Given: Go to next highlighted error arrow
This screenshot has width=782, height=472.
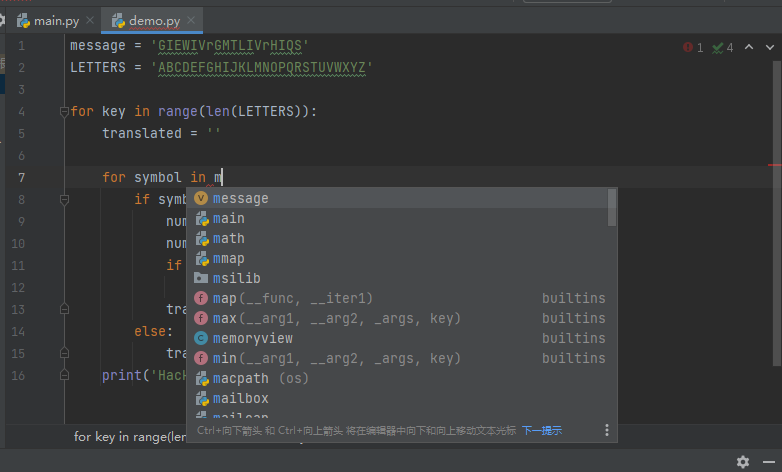Looking at the screenshot, I should point(770,47).
